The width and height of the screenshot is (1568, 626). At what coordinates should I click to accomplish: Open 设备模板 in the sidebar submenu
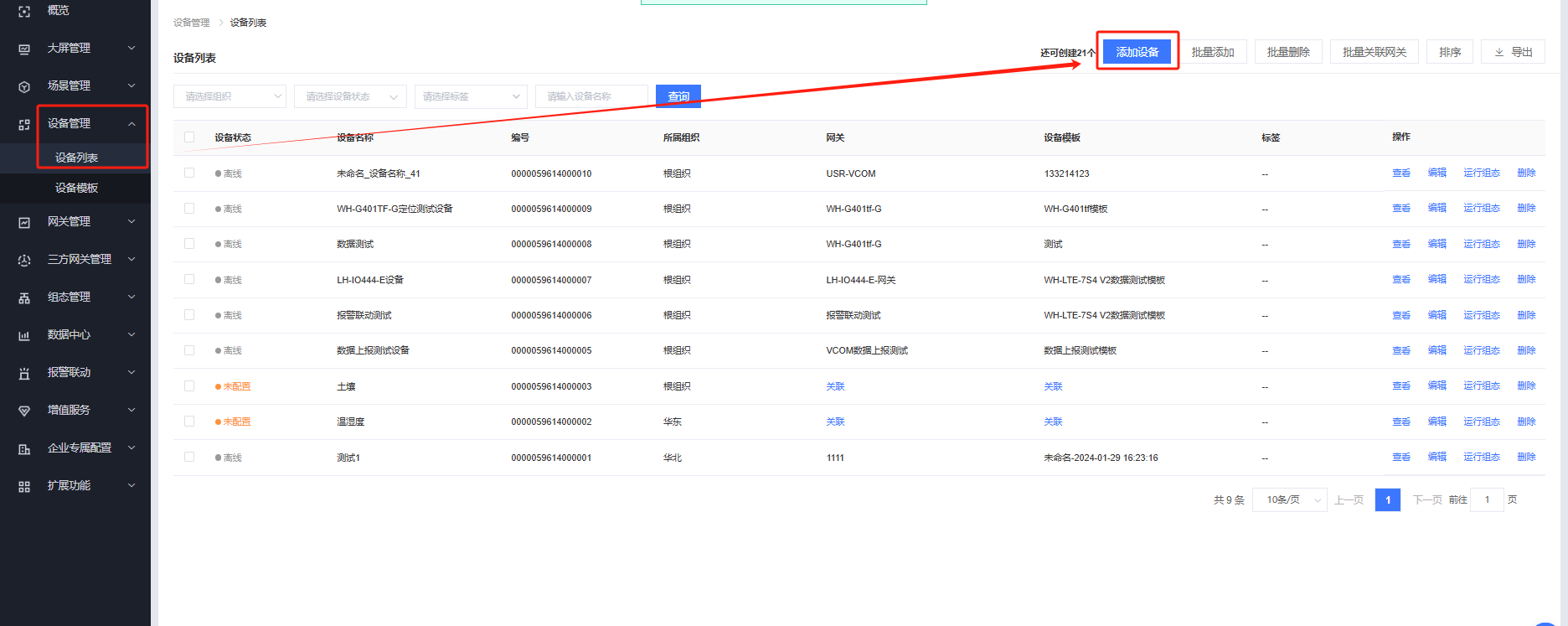coord(76,188)
